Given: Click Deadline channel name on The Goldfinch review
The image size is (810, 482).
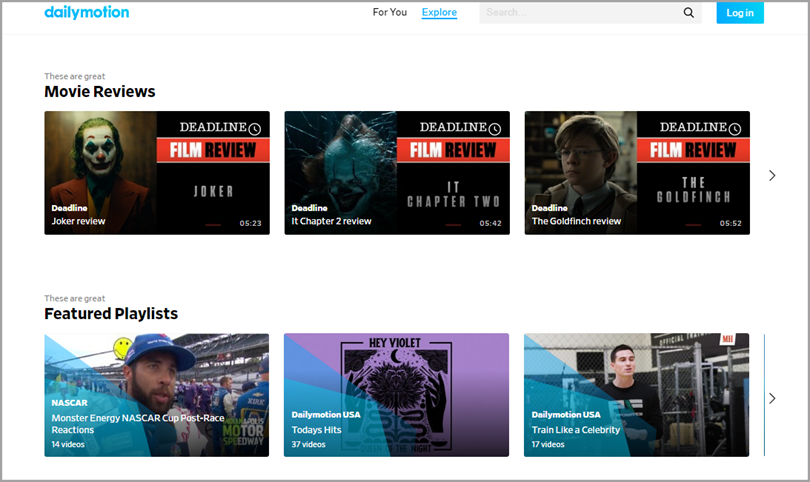Looking at the screenshot, I should (550, 208).
